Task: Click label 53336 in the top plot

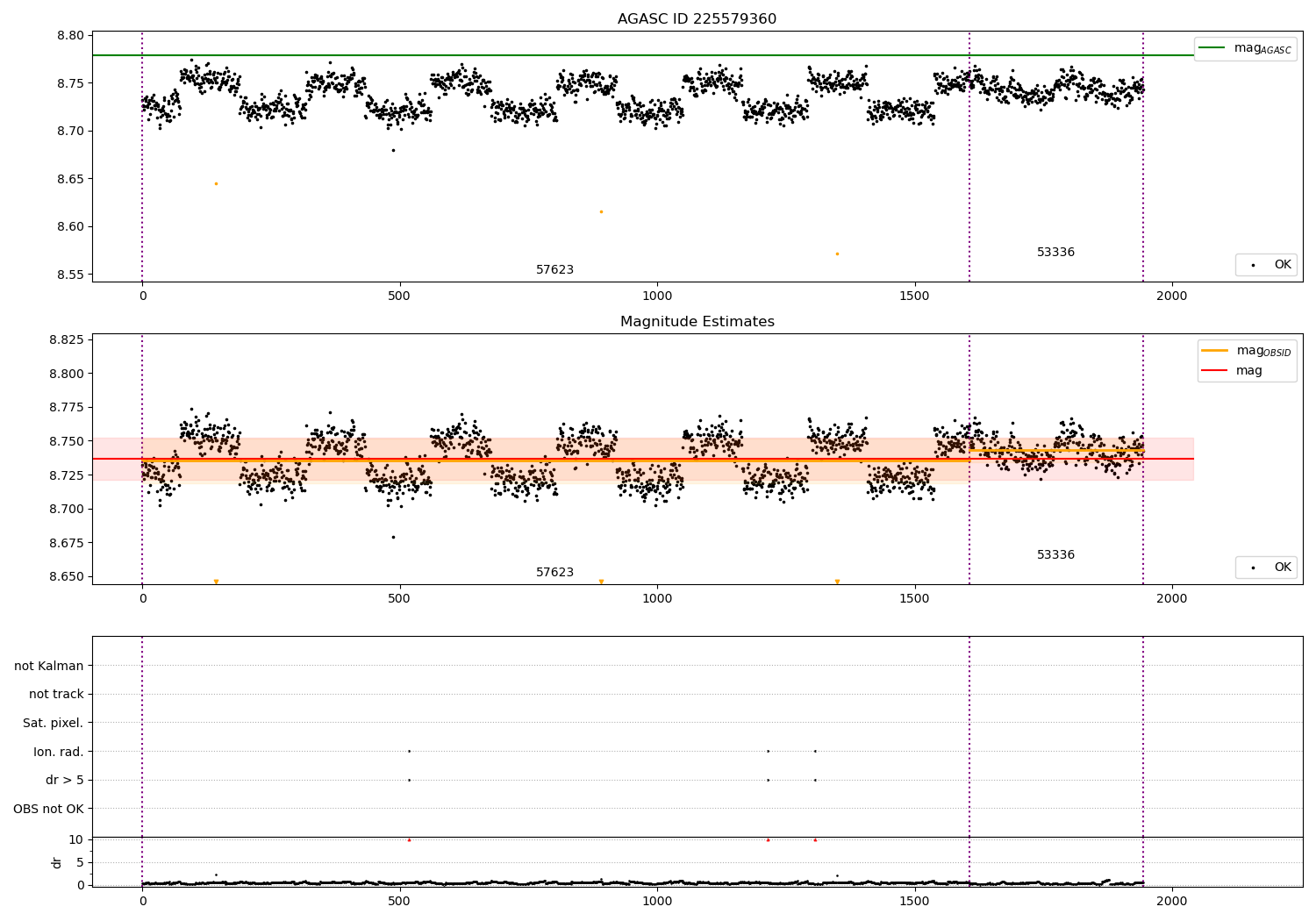Action: (x=1055, y=253)
